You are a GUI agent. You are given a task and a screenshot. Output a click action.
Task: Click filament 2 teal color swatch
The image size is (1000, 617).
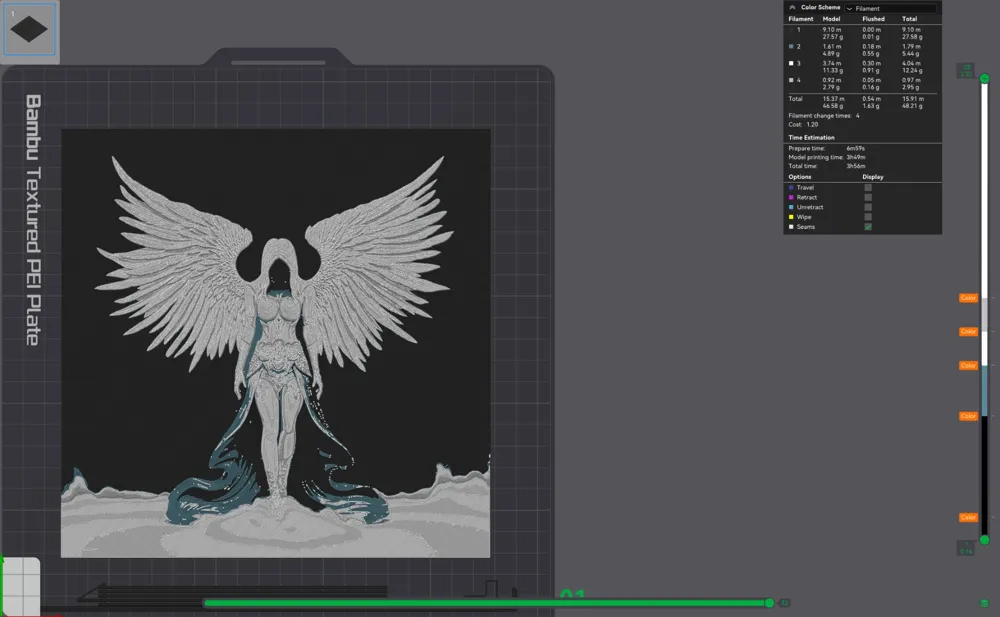791,47
